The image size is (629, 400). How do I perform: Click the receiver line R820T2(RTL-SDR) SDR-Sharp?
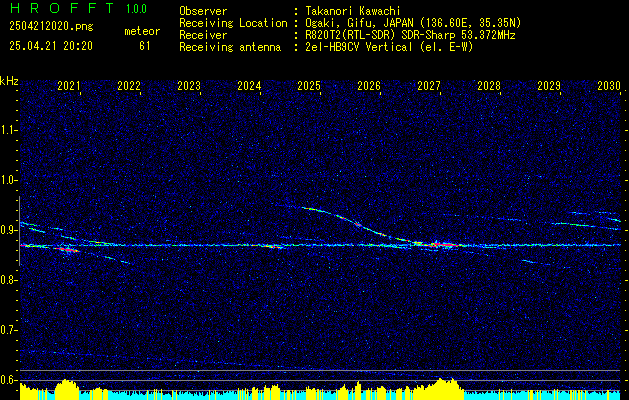point(381,35)
